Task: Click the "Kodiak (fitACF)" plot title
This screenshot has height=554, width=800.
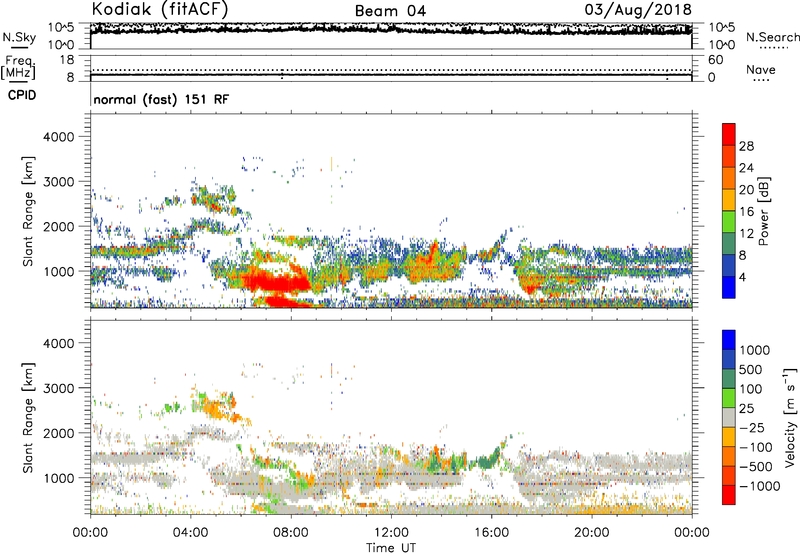Action: (x=160, y=9)
